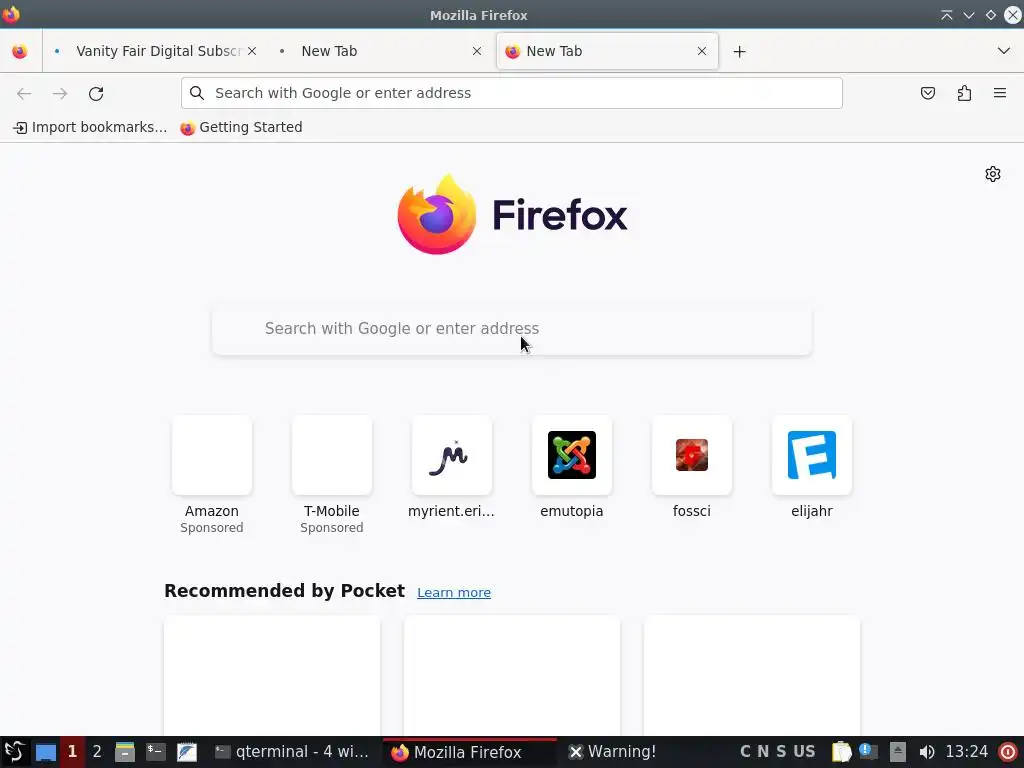Image resolution: width=1024 pixels, height=768 pixels.
Task: Open the taskbar application start menu
Action: coord(14,752)
